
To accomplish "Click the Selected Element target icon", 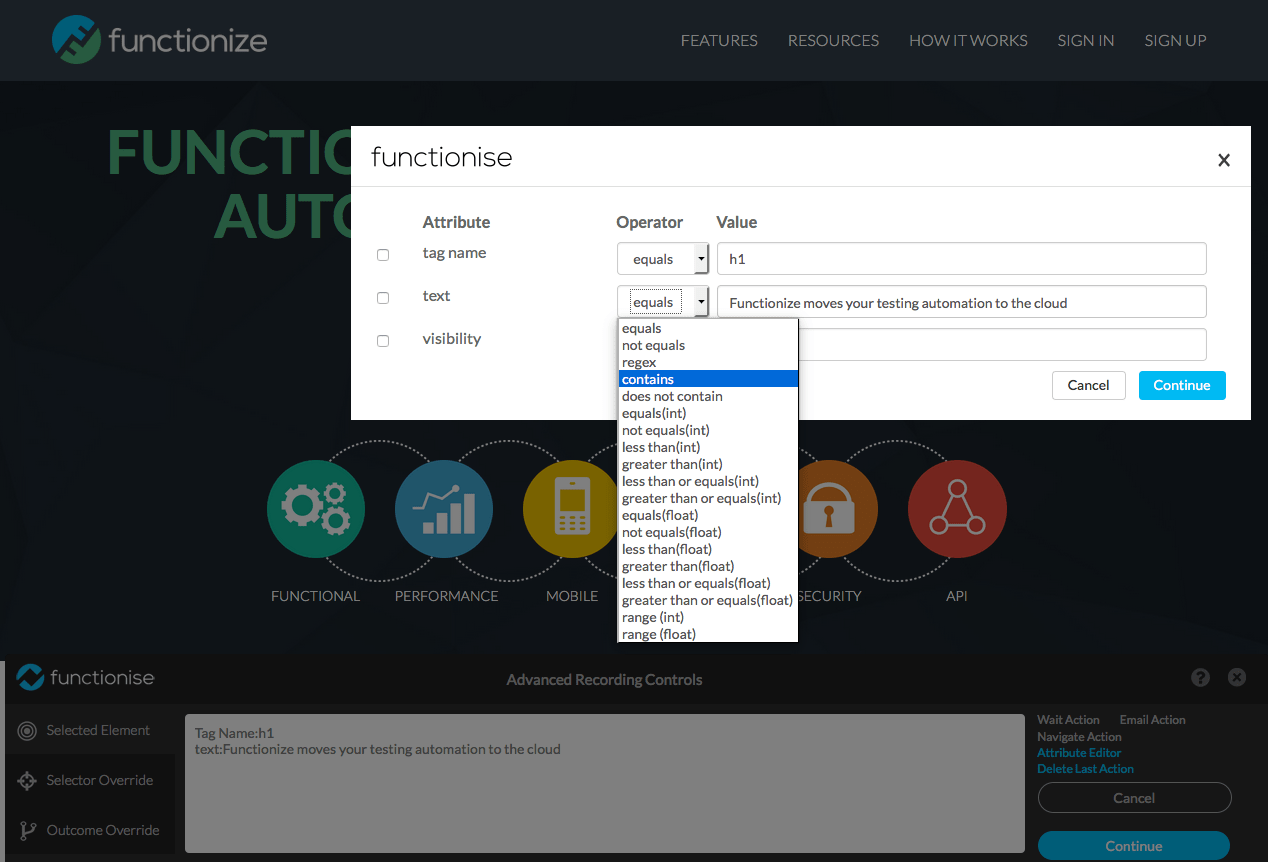I will pyautogui.click(x=27, y=731).
